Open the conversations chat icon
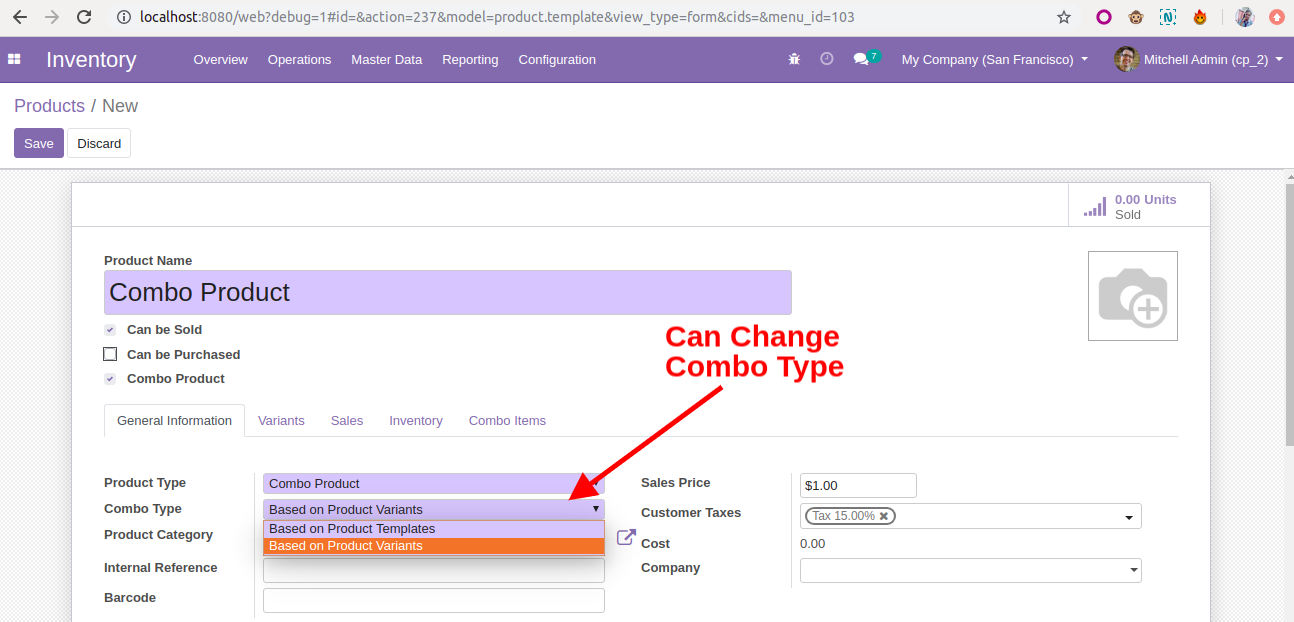The height and width of the screenshot is (622, 1294). (x=860, y=60)
